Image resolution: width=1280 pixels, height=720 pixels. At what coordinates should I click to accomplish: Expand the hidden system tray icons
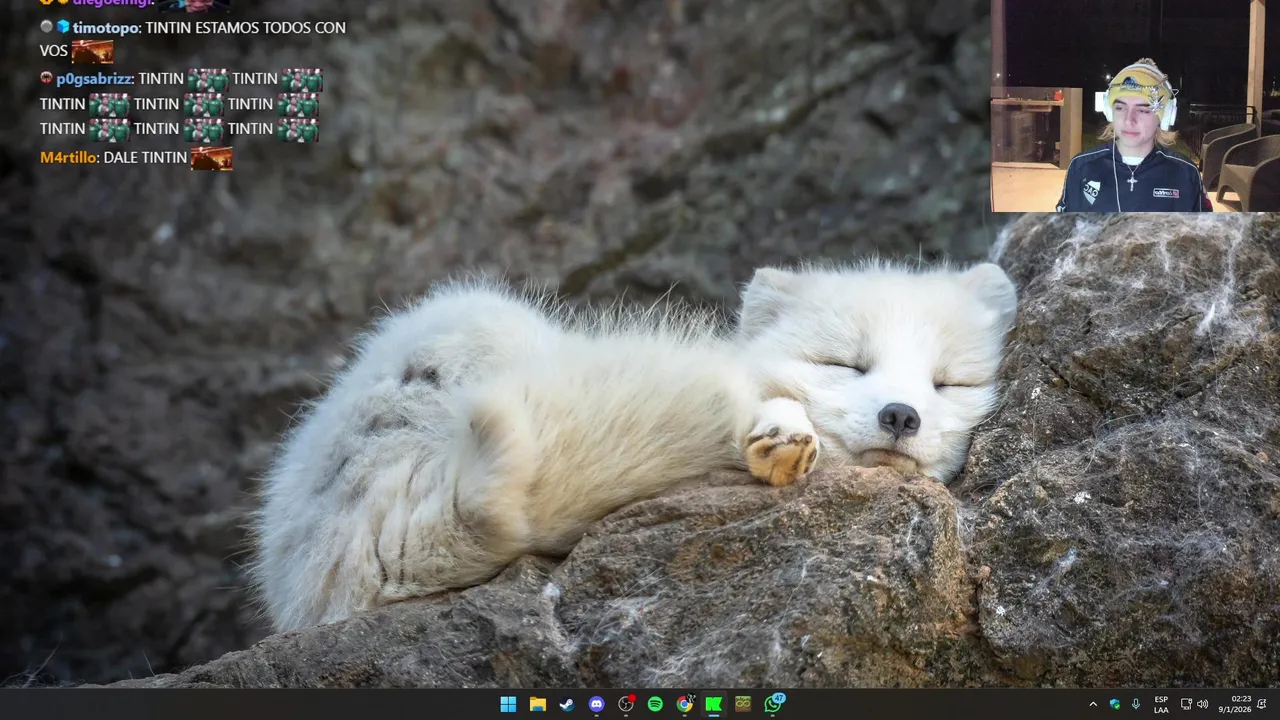coord(1093,704)
